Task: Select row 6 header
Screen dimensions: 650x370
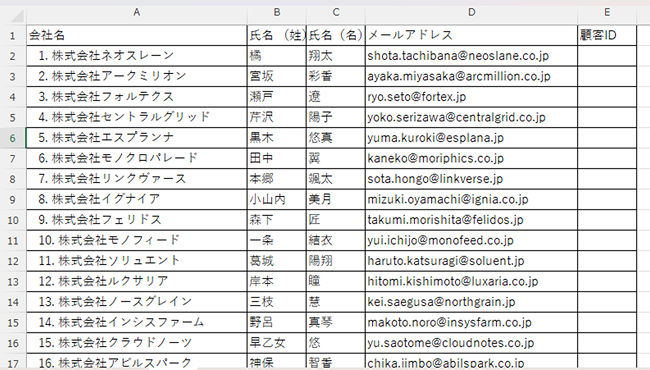Action: pyautogui.click(x=13, y=138)
